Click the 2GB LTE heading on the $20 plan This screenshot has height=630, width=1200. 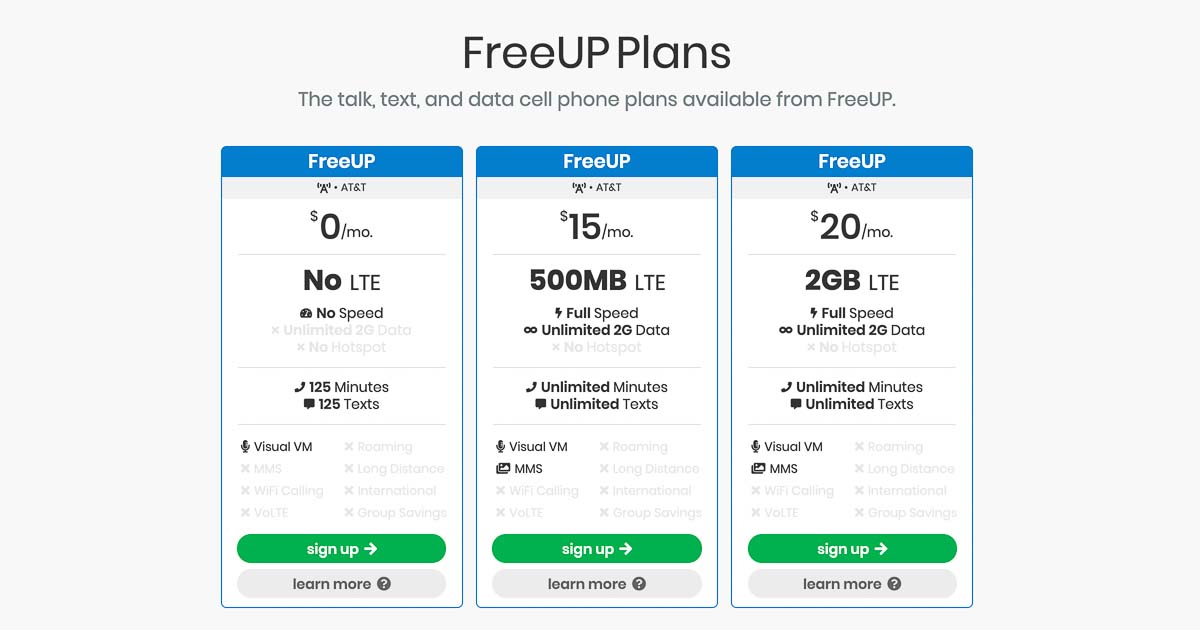(851, 281)
